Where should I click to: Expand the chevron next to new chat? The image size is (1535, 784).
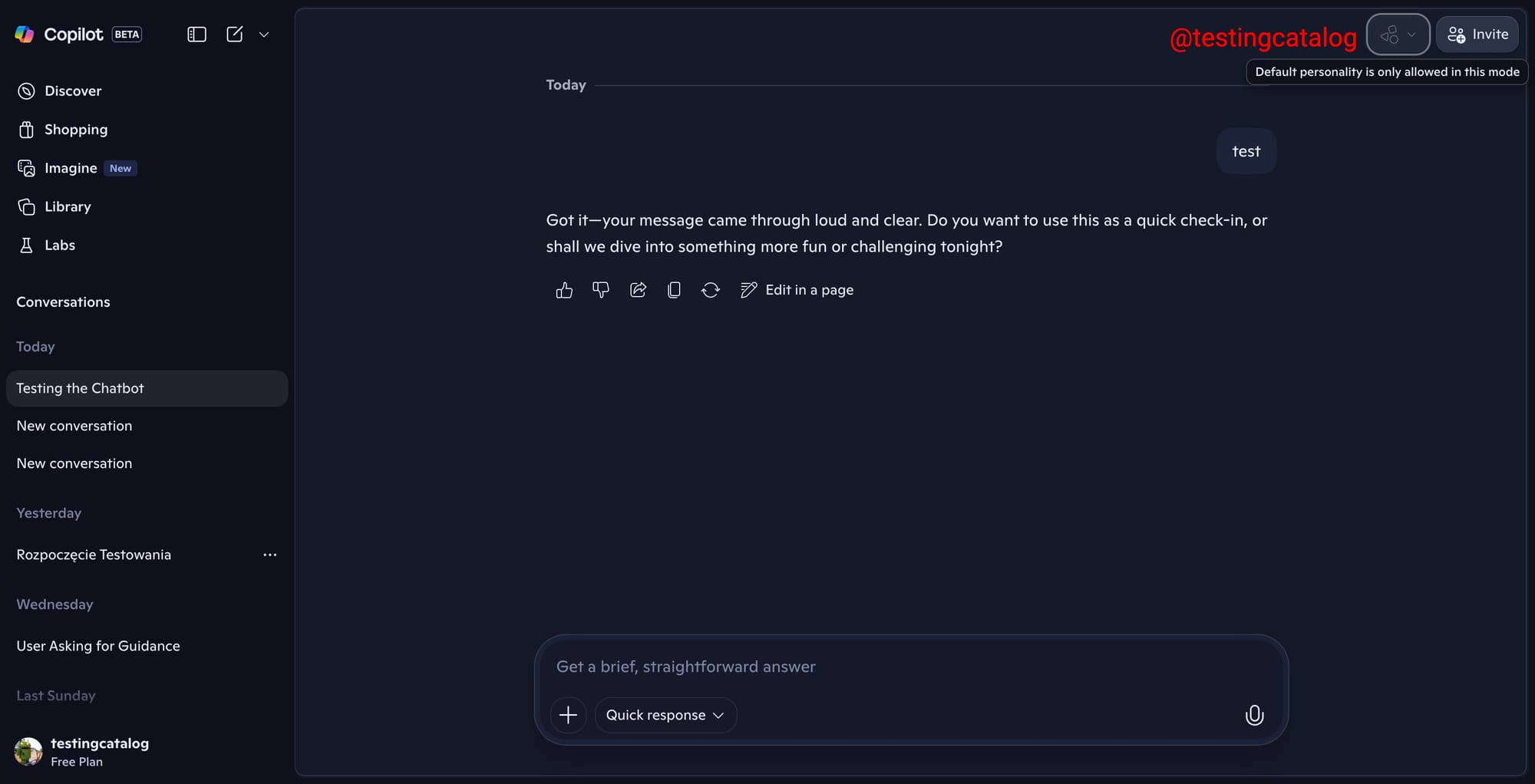point(264,35)
